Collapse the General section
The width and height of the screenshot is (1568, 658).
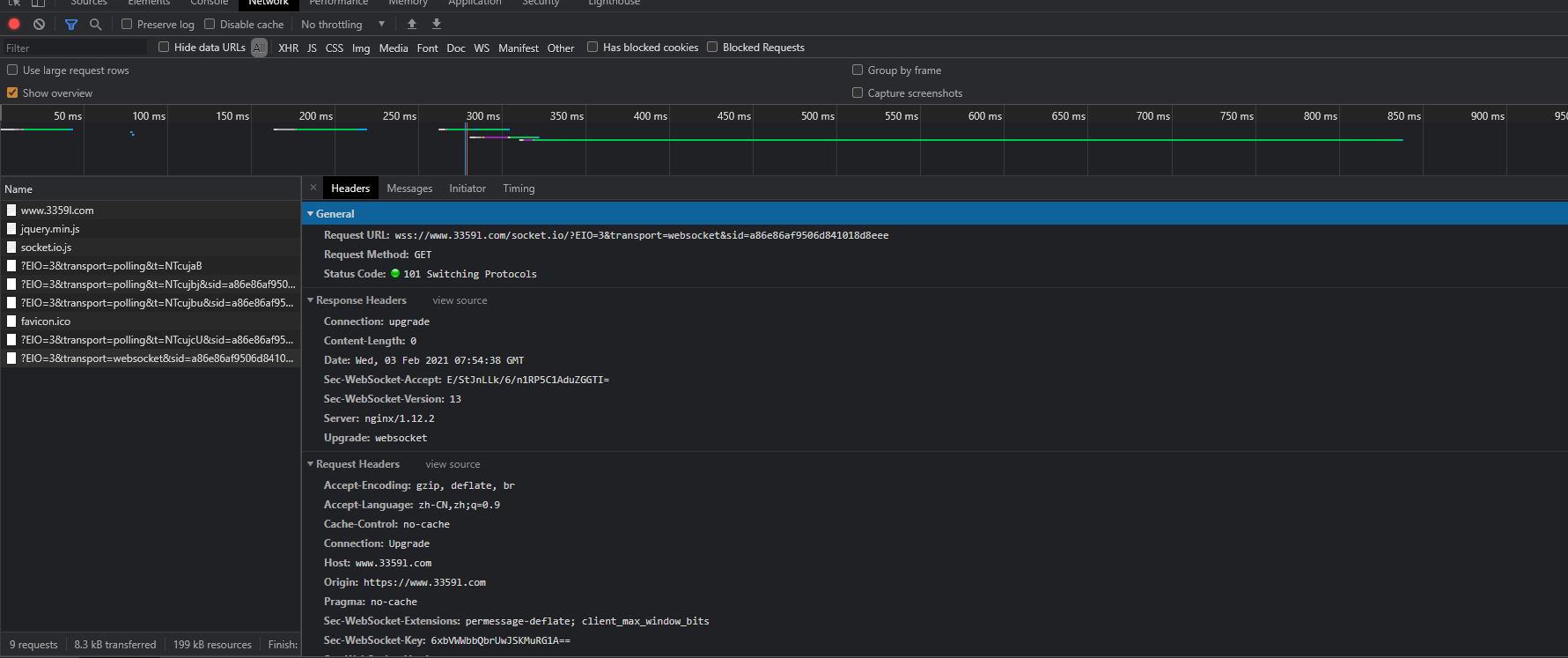pos(310,214)
